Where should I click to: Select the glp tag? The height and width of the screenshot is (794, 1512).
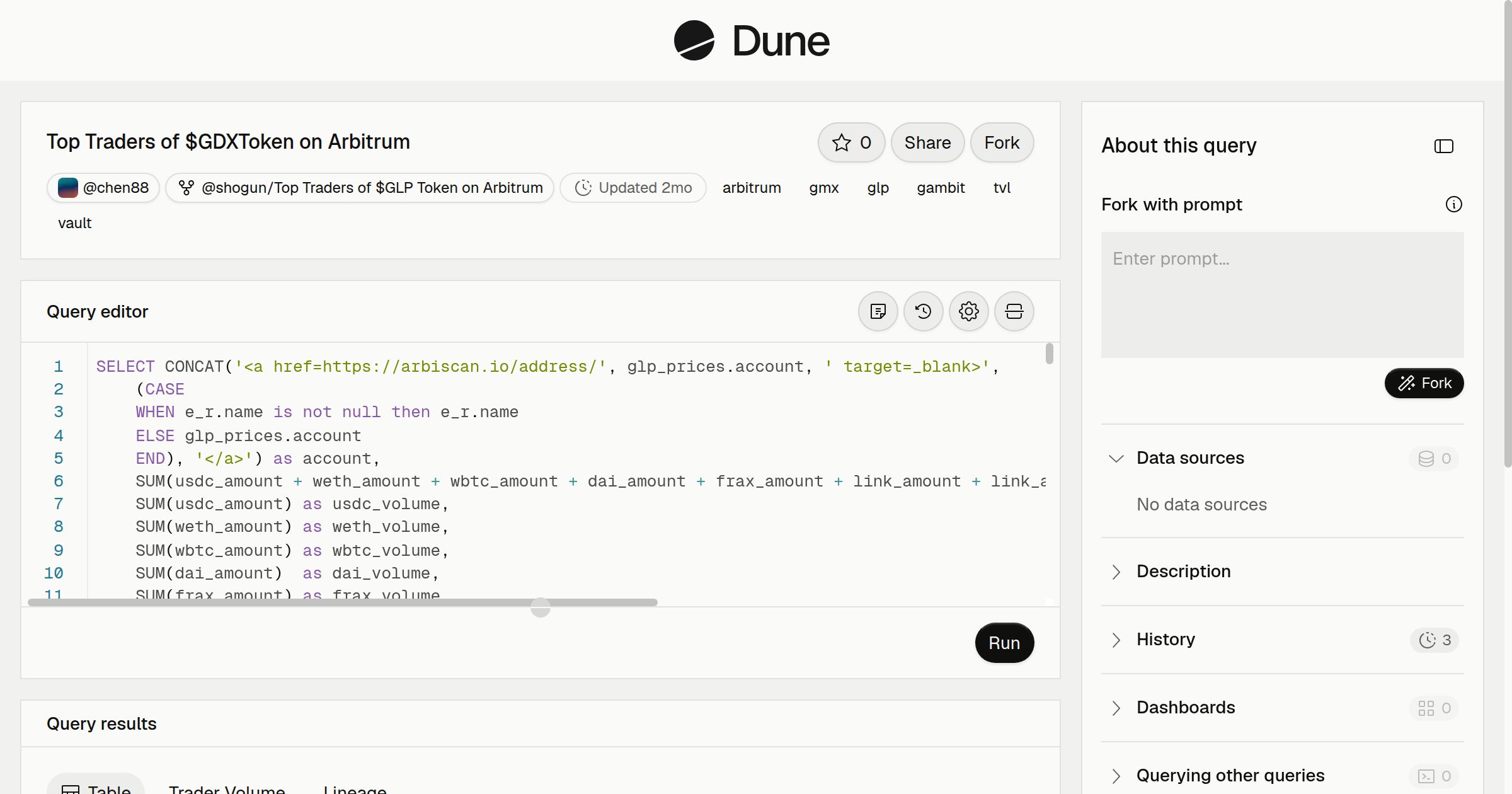(x=878, y=188)
